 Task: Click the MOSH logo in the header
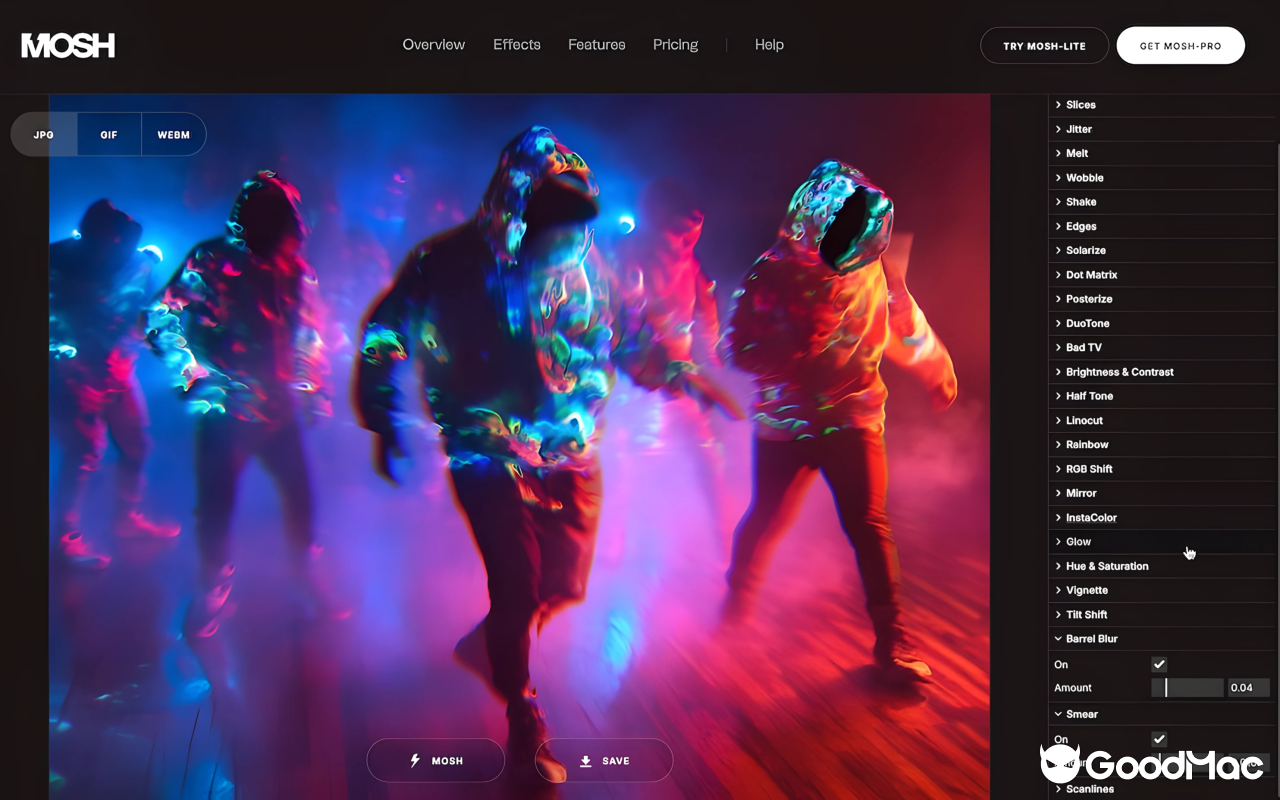[x=67, y=45]
